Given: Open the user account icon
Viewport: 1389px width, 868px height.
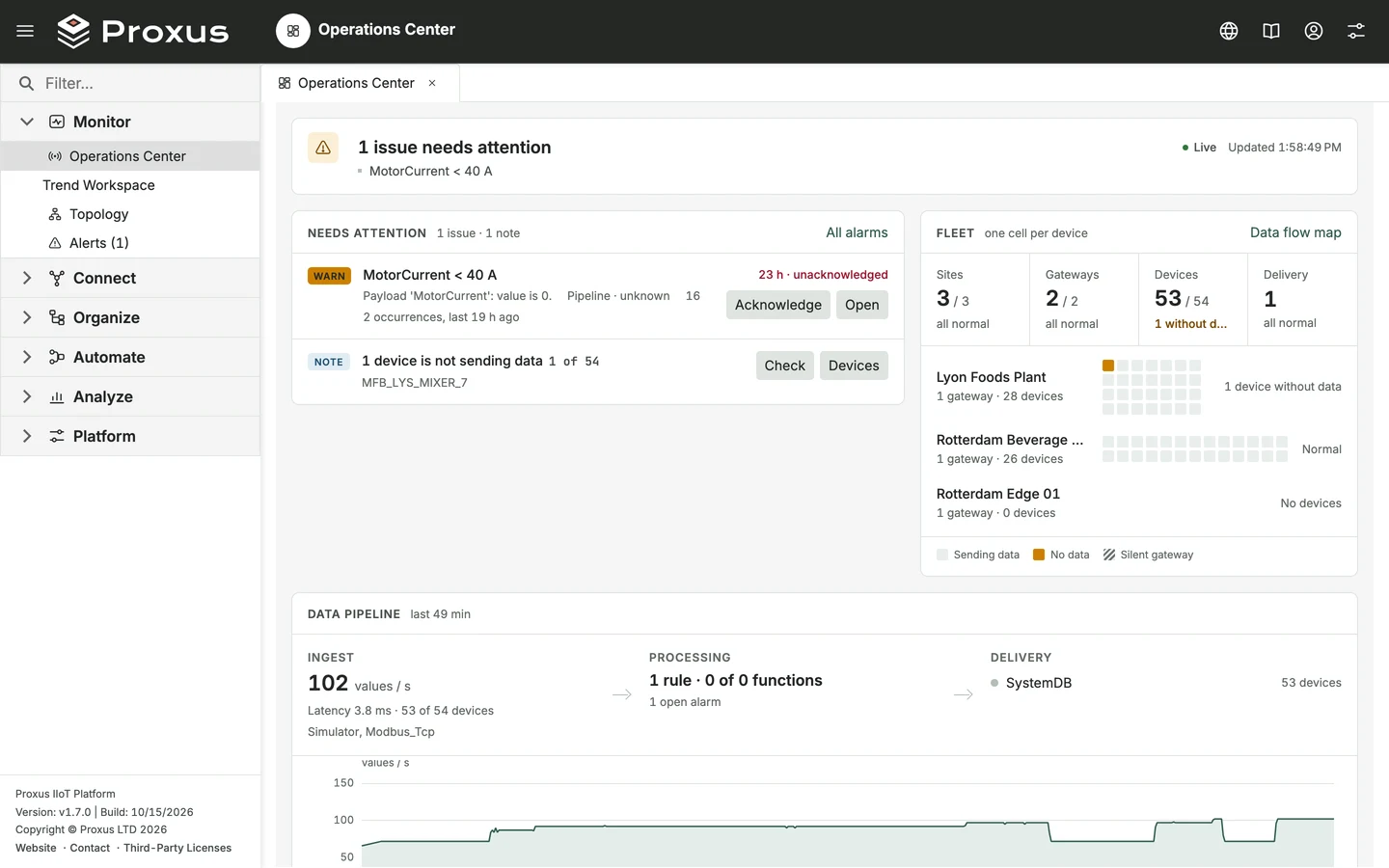Looking at the screenshot, I should click(x=1314, y=31).
